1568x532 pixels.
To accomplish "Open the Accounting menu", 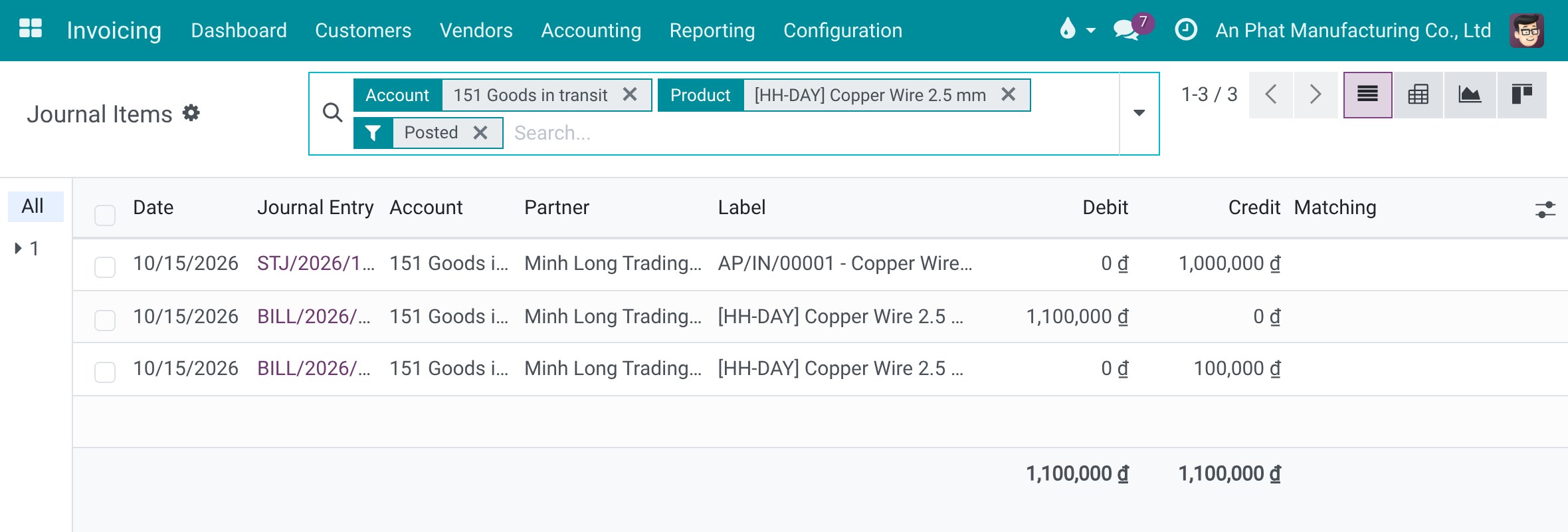I will 591,31.
